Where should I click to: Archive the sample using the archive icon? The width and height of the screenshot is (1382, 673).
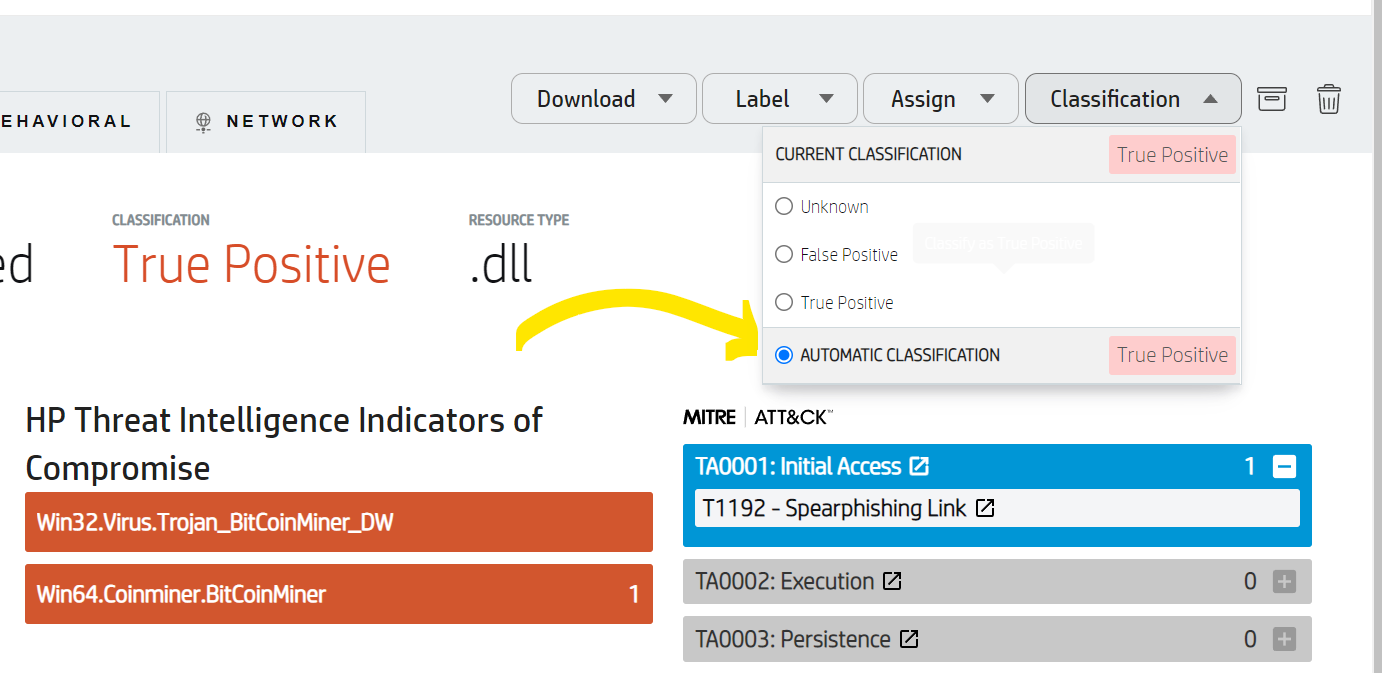1272,98
